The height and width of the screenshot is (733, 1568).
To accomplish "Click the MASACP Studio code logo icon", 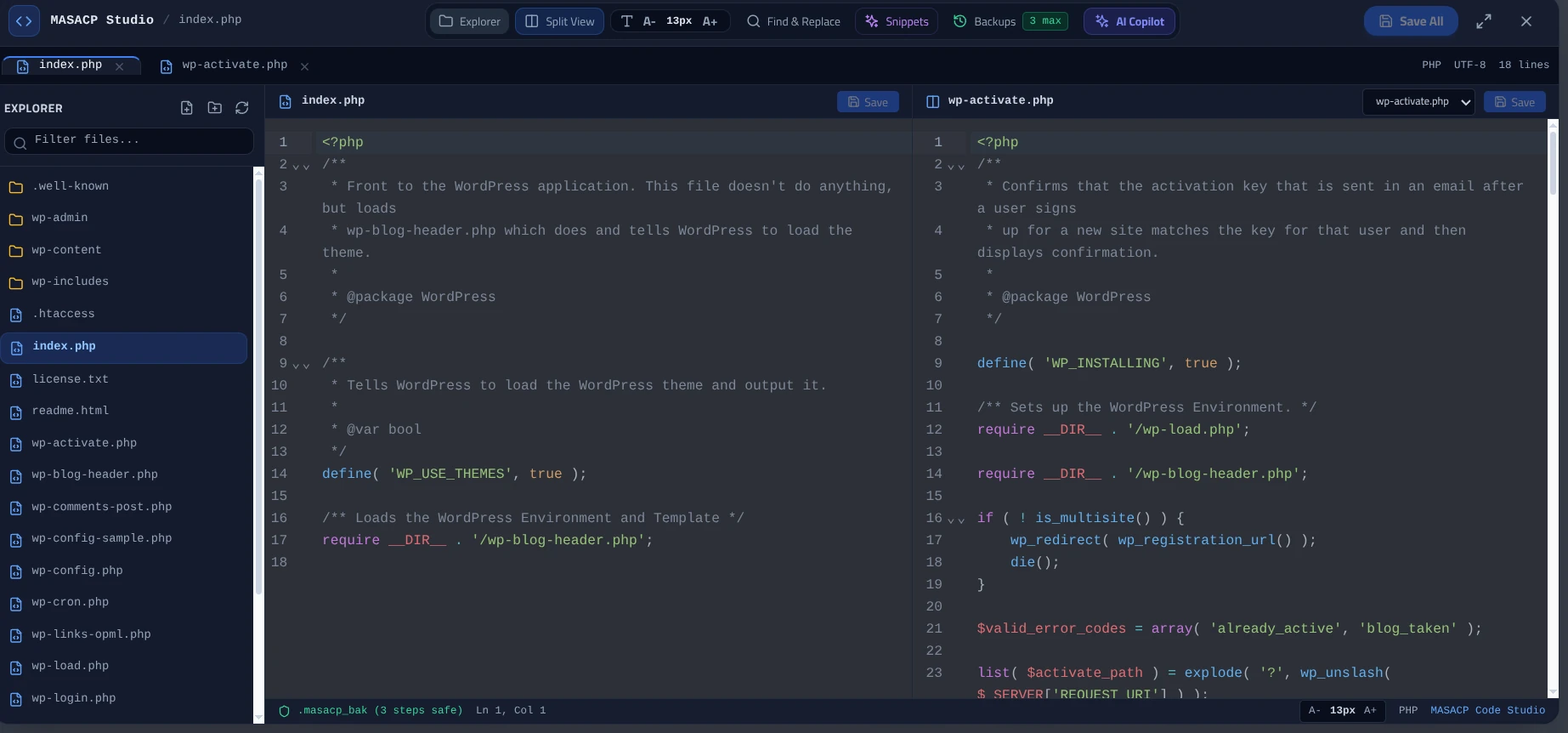I will 24,21.
